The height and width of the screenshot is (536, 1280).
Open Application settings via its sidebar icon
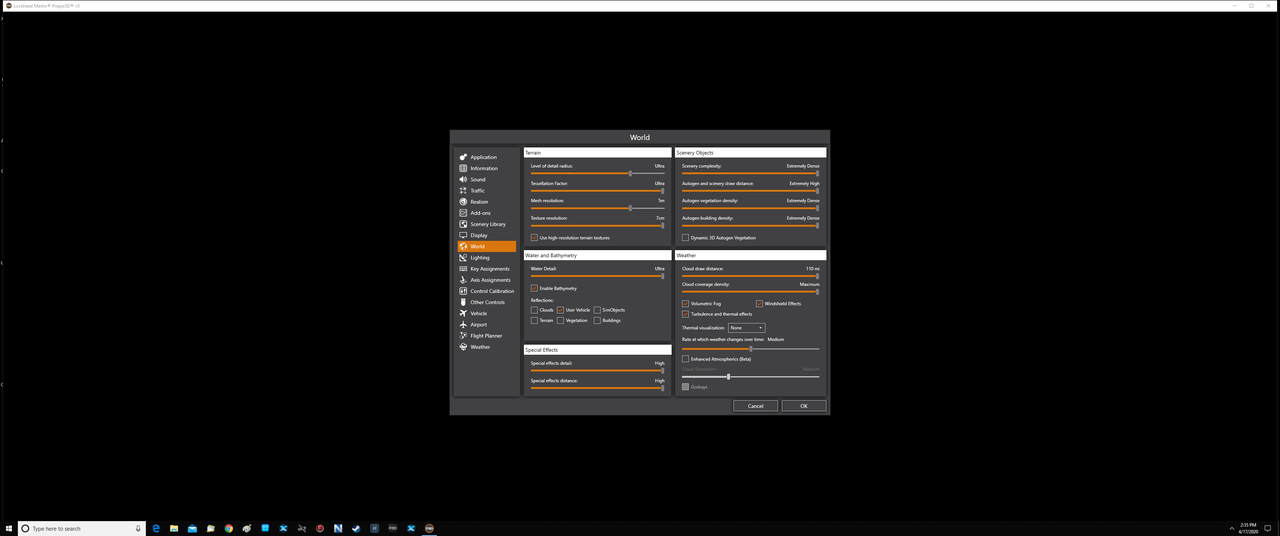[x=463, y=157]
